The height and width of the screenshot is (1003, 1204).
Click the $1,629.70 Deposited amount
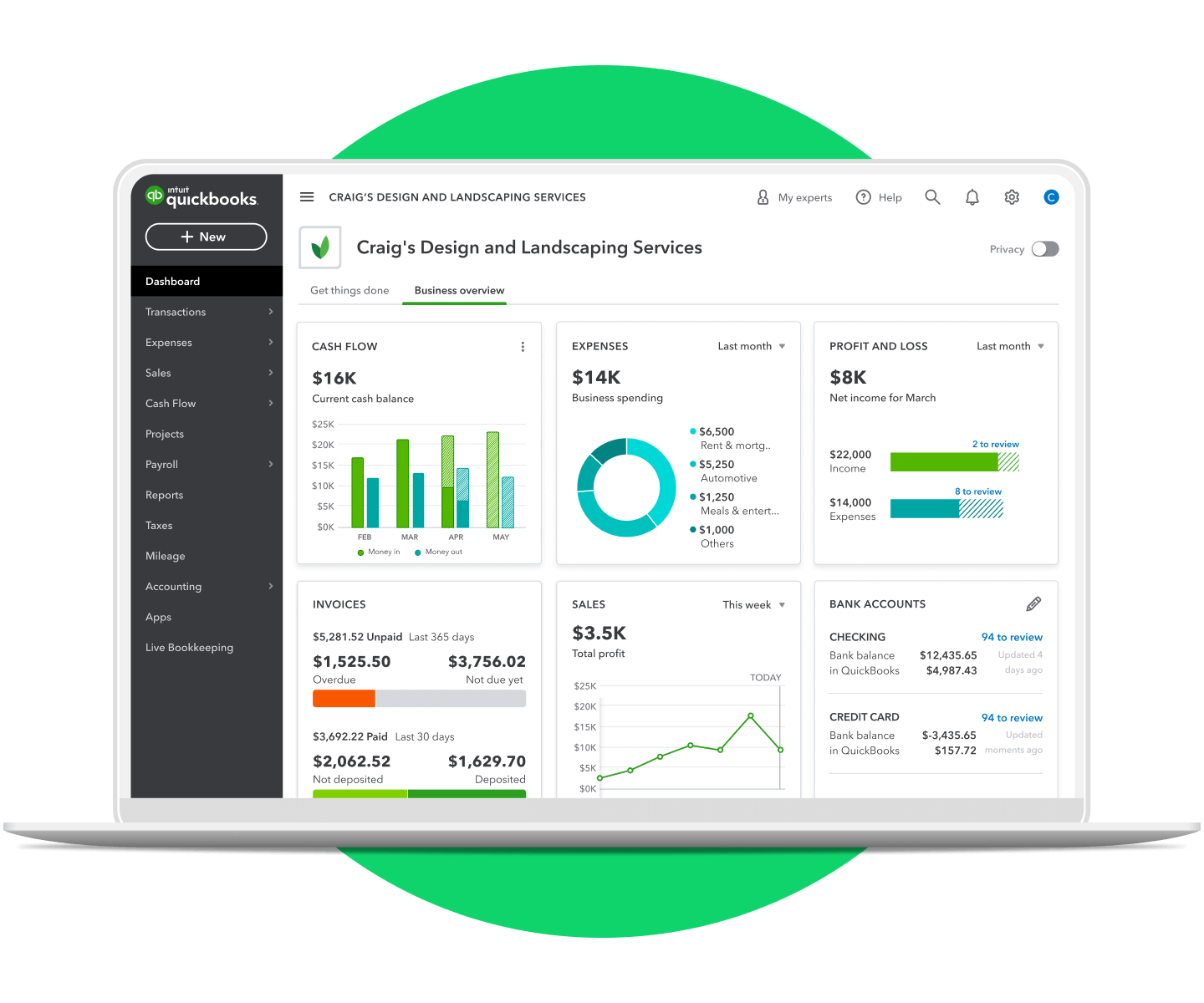[487, 761]
